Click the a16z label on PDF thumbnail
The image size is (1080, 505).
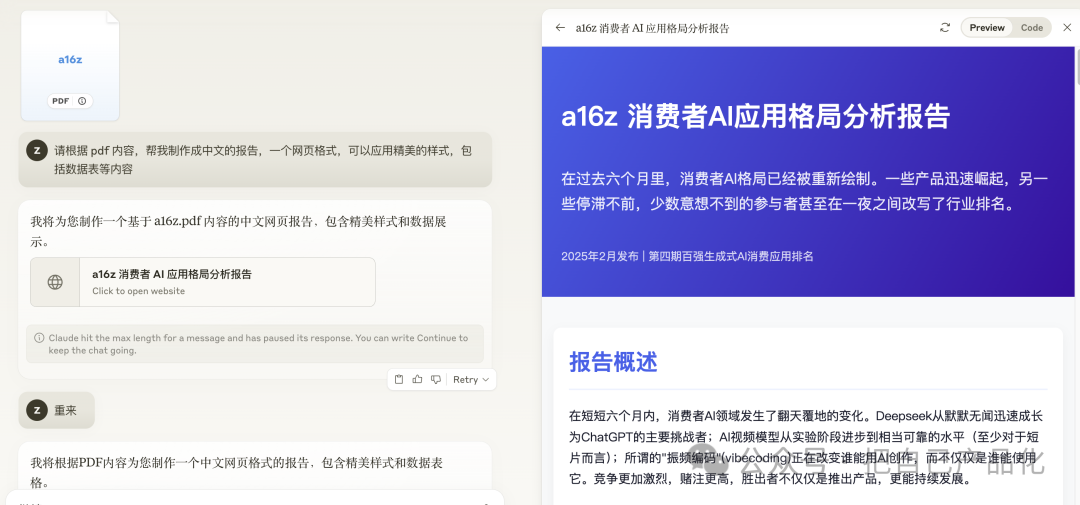tap(70, 59)
